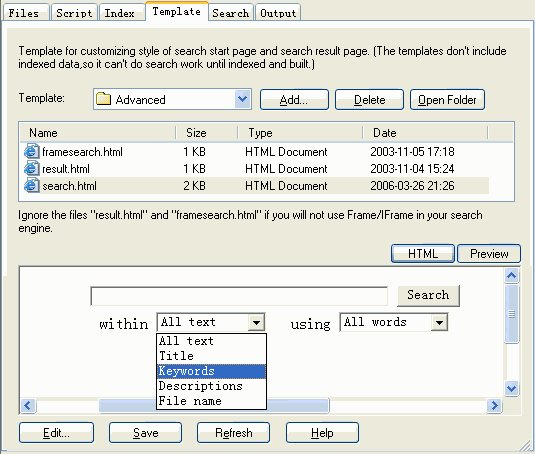
Task: Choose Title from dropdown list
Action: [x=211, y=356]
